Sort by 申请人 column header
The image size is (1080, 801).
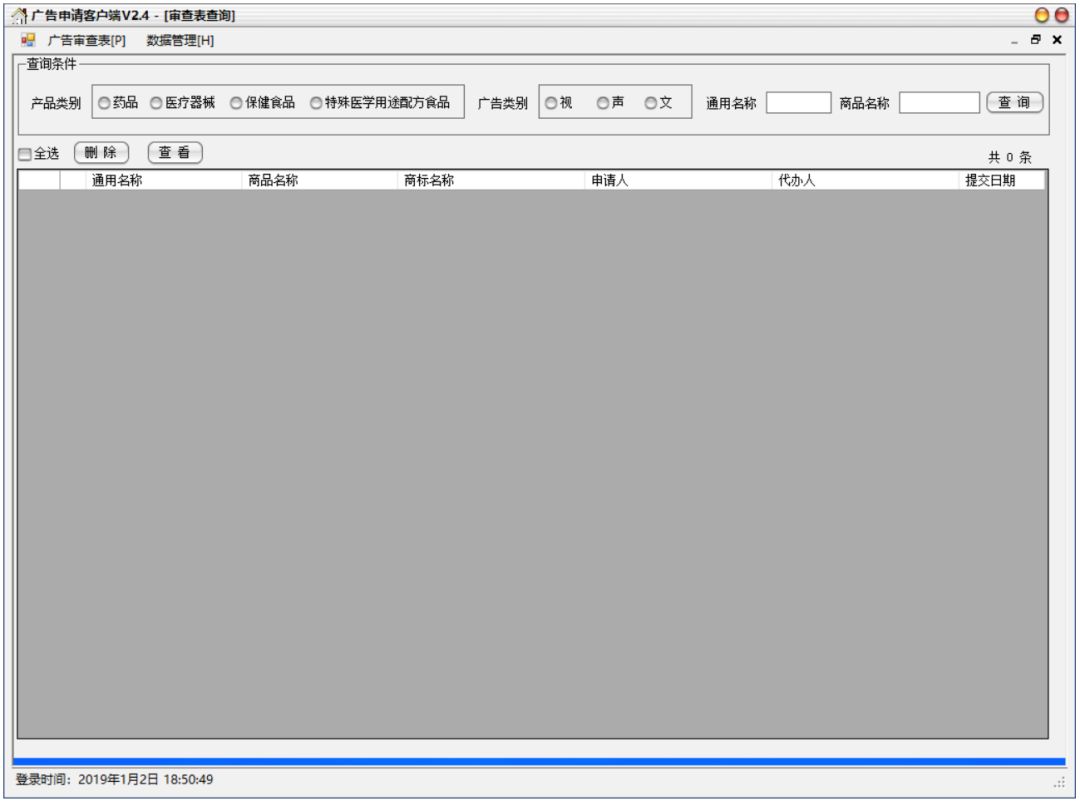pos(678,180)
